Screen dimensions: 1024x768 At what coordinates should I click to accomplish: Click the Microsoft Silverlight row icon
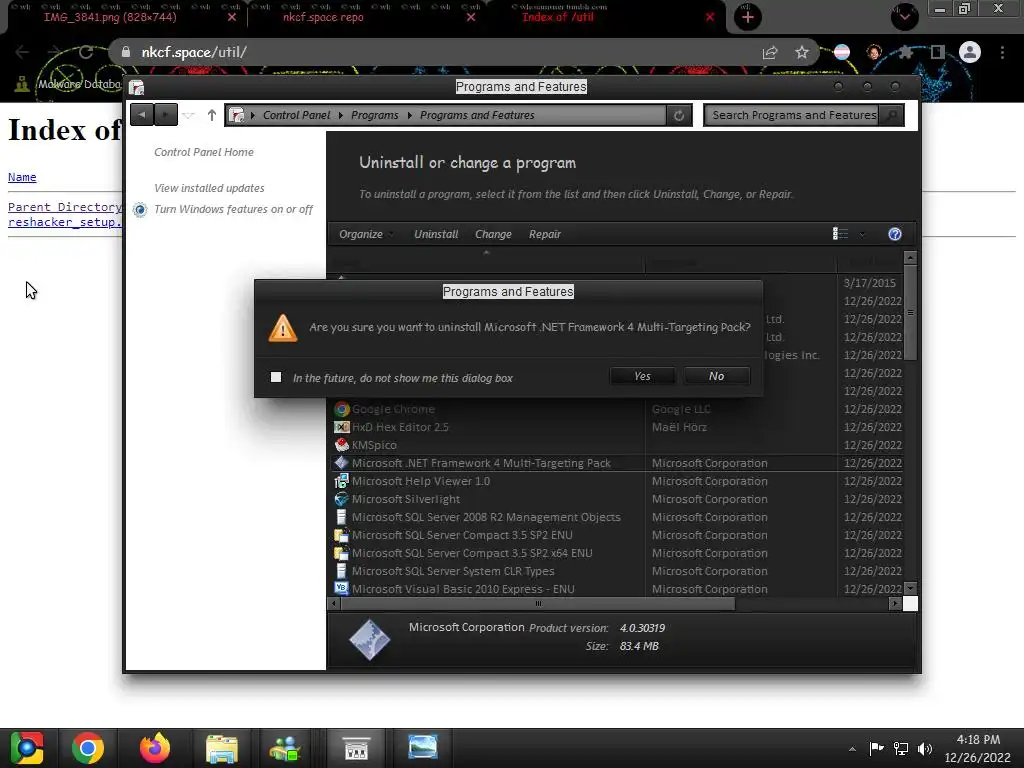342,499
